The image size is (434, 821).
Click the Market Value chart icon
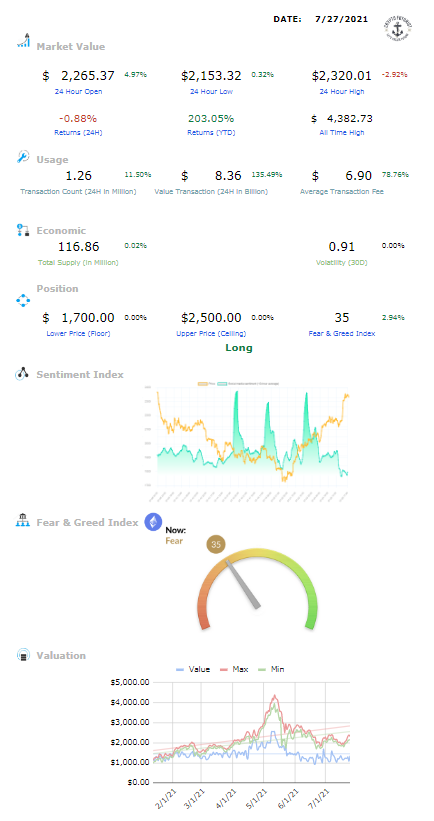23,41
